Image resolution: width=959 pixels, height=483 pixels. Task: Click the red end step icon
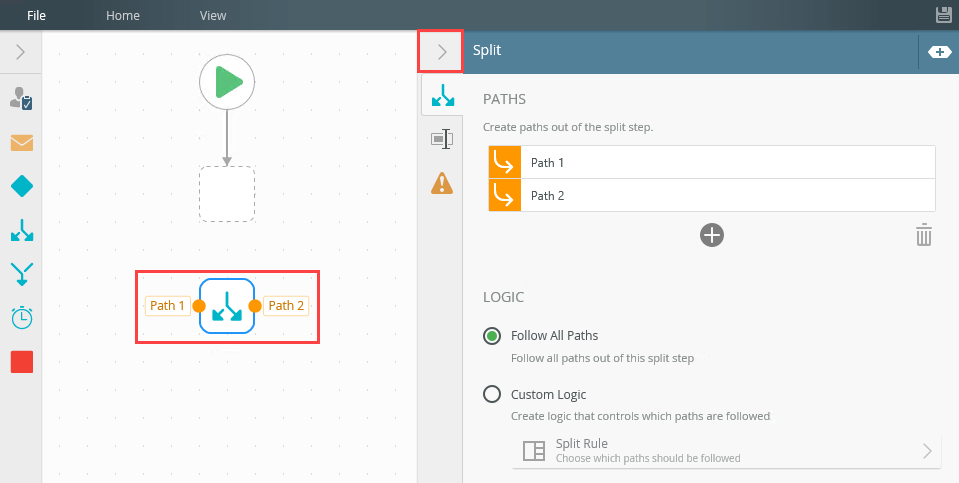click(x=21, y=361)
